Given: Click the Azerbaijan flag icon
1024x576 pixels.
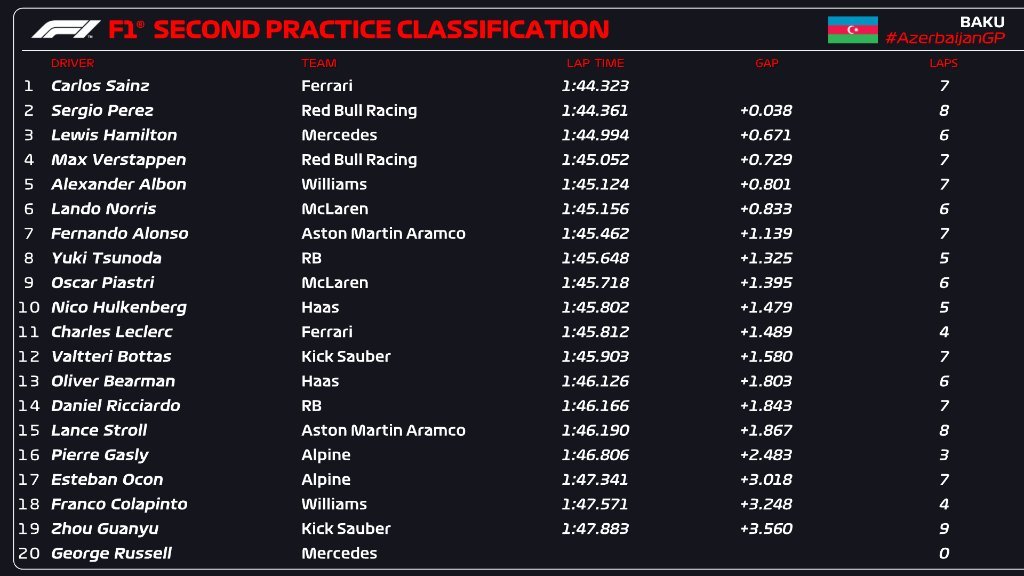Looking at the screenshot, I should (852, 30).
